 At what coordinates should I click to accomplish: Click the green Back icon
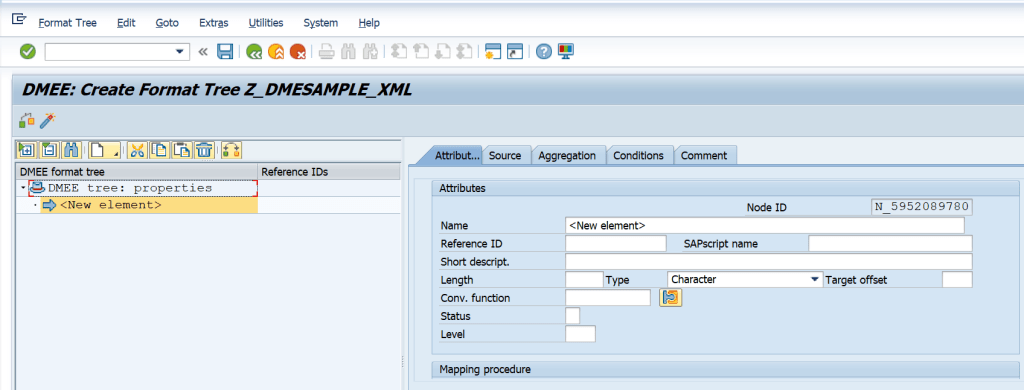[254, 52]
